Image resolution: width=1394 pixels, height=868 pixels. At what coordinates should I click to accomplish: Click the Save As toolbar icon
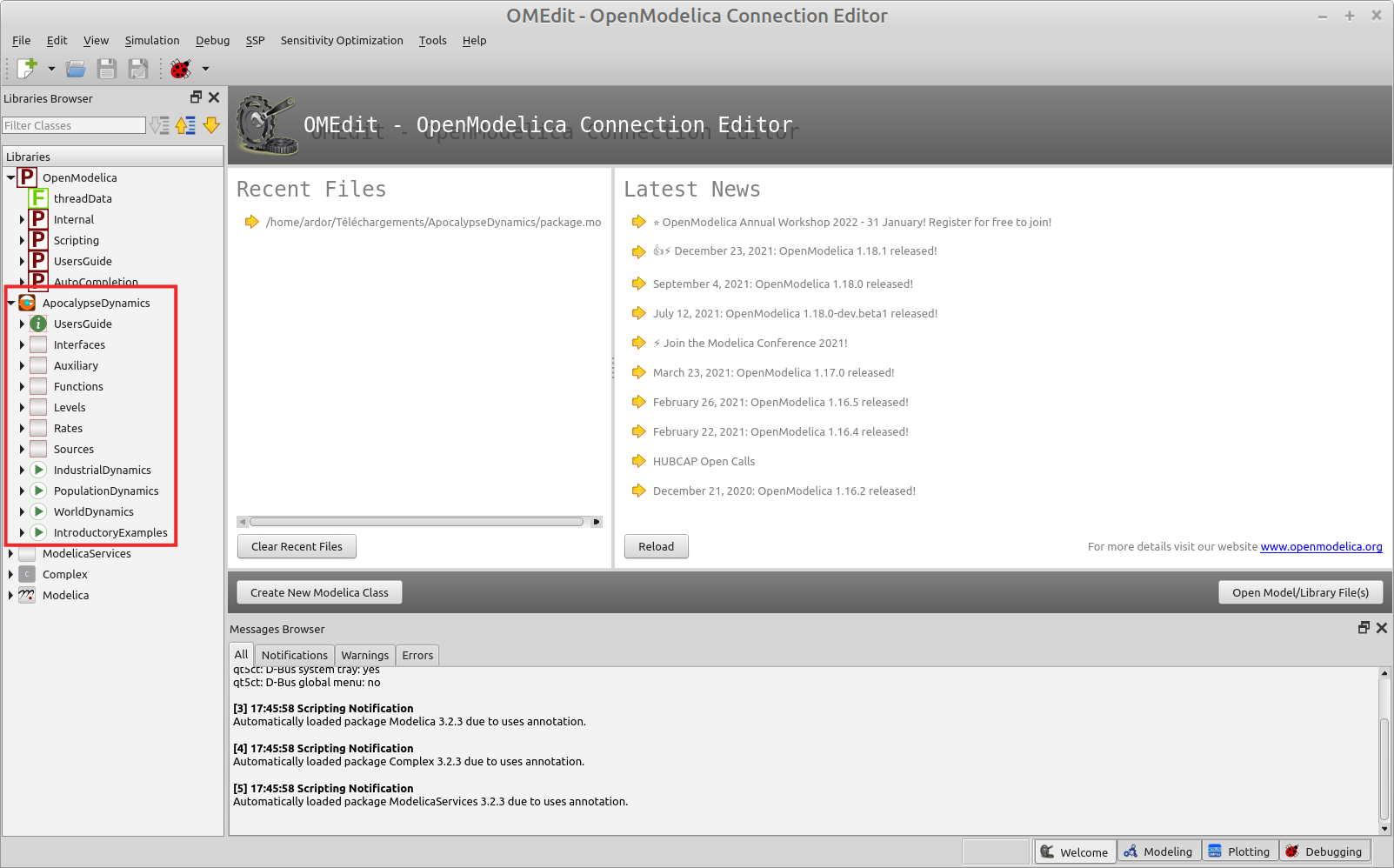pyautogui.click(x=138, y=69)
